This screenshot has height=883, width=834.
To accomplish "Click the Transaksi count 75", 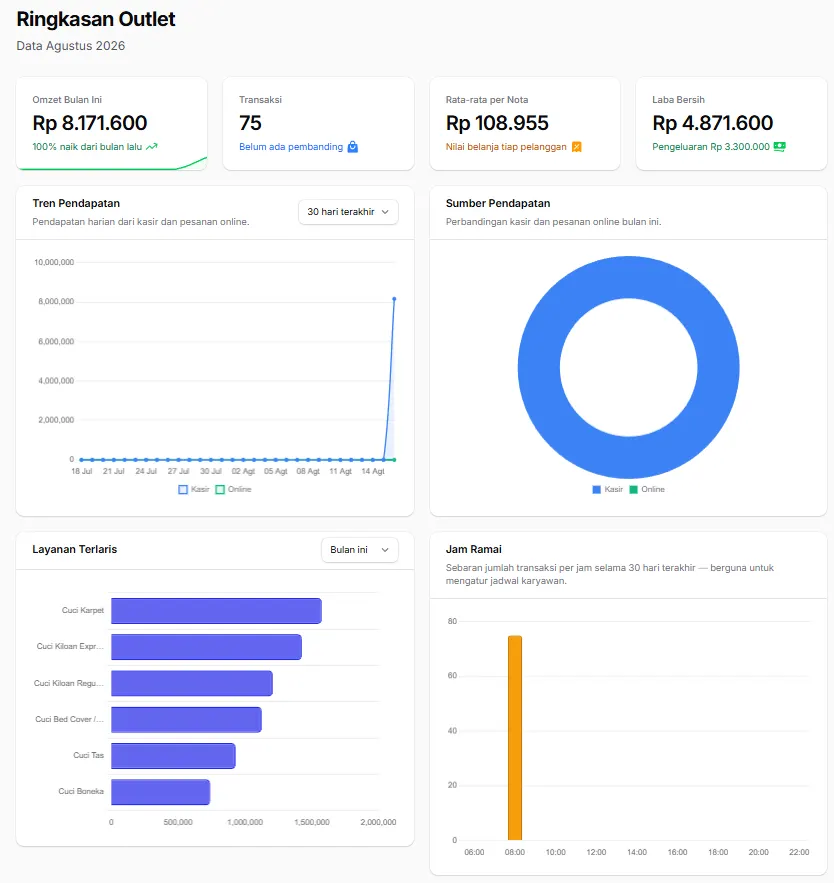I will coord(250,123).
